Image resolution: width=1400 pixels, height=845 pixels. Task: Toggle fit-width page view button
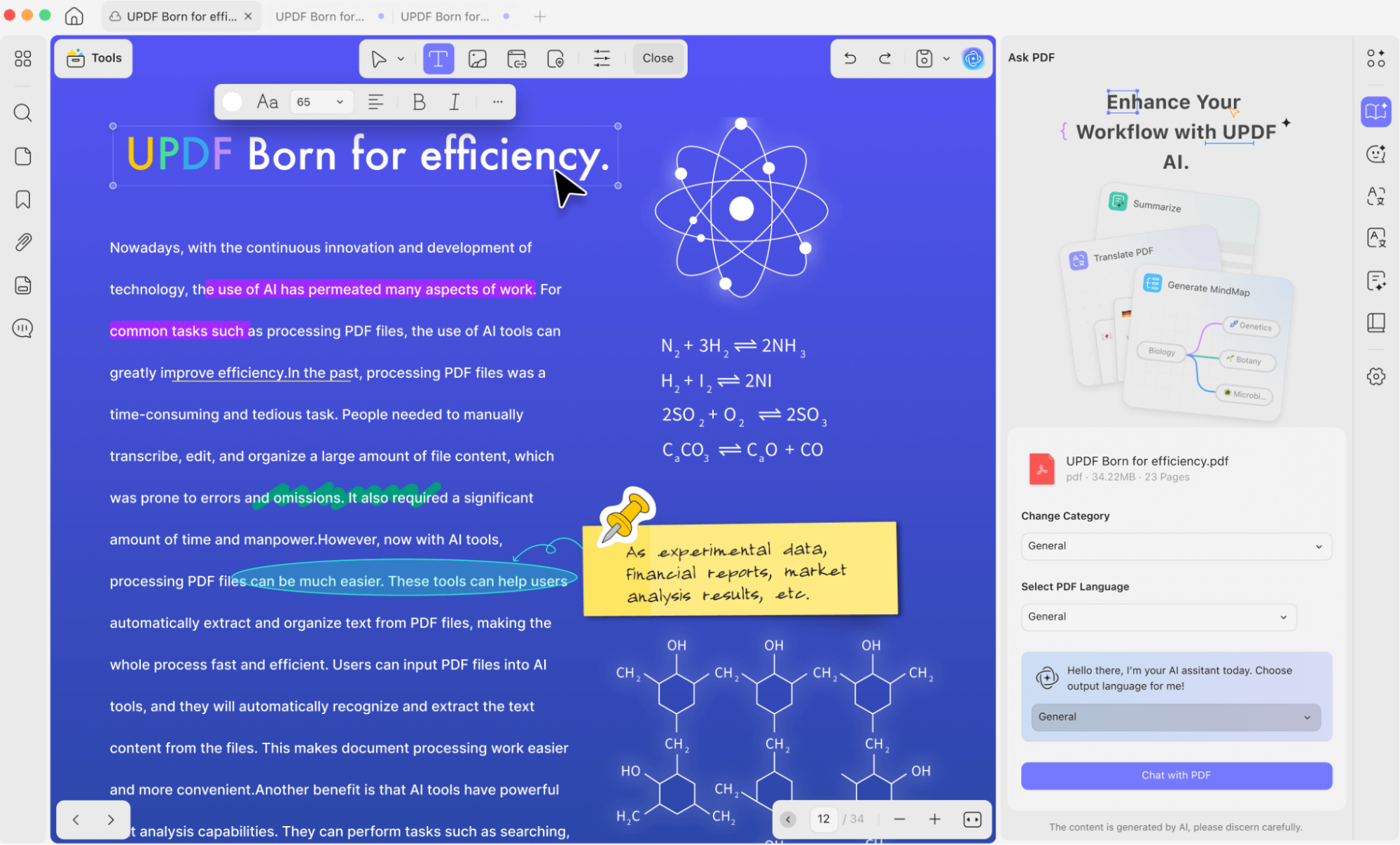[972, 819]
